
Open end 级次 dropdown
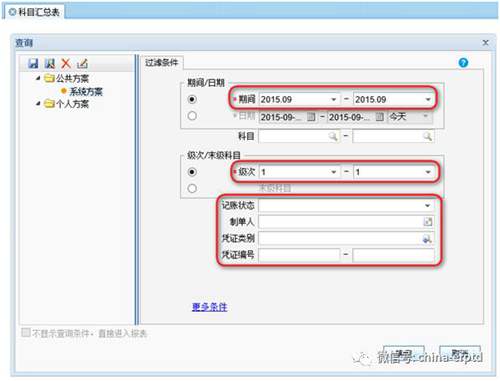point(428,172)
